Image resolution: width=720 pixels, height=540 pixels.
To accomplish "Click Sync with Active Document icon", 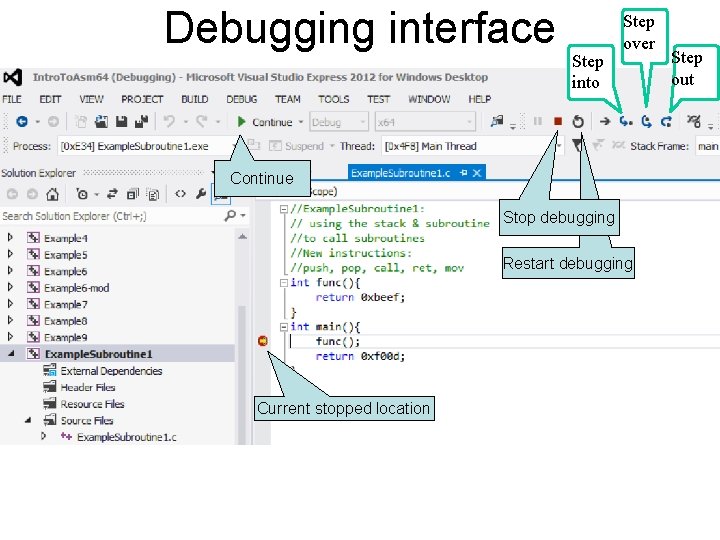I will [112, 194].
